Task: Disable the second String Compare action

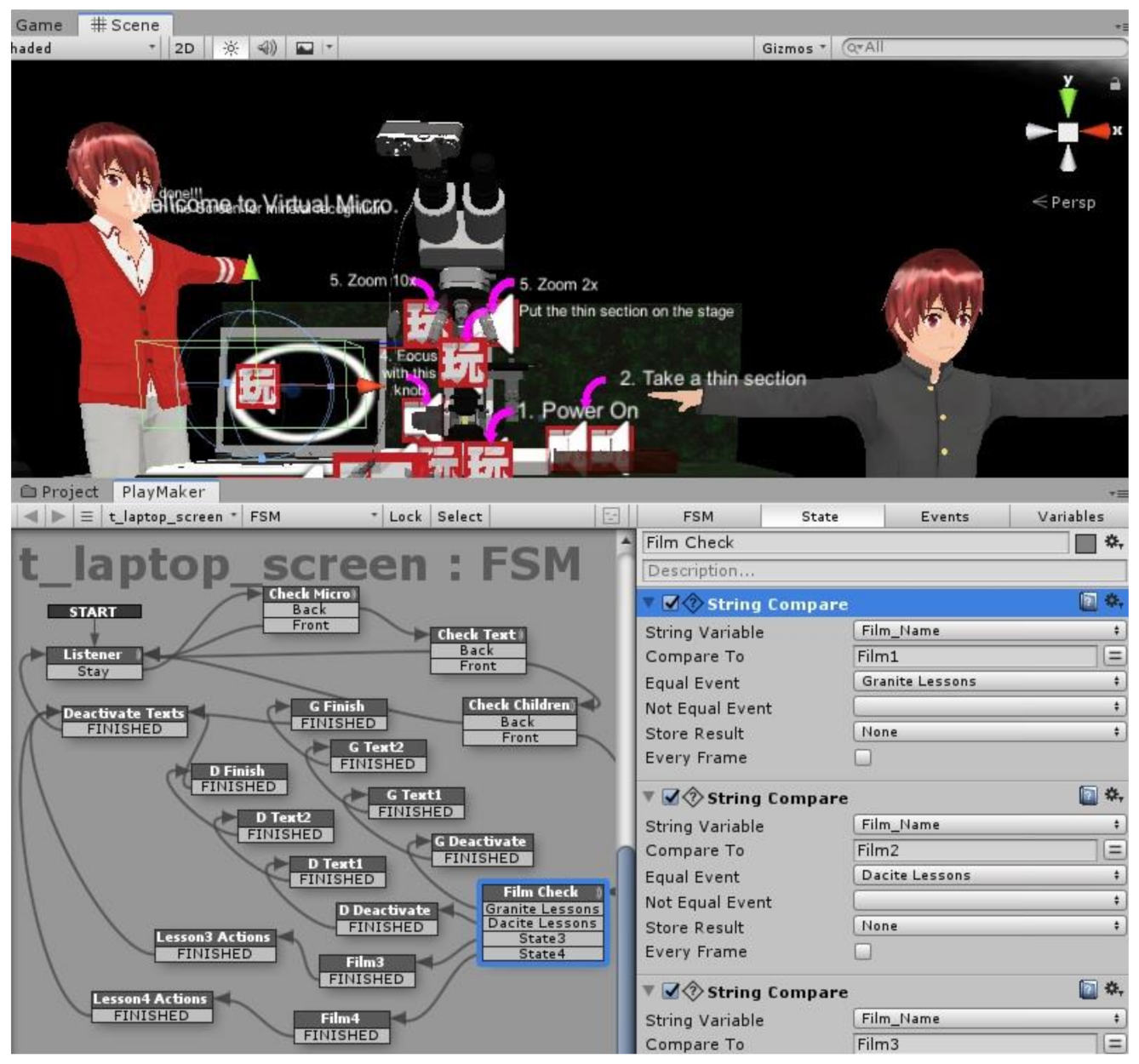Action: coord(671,798)
